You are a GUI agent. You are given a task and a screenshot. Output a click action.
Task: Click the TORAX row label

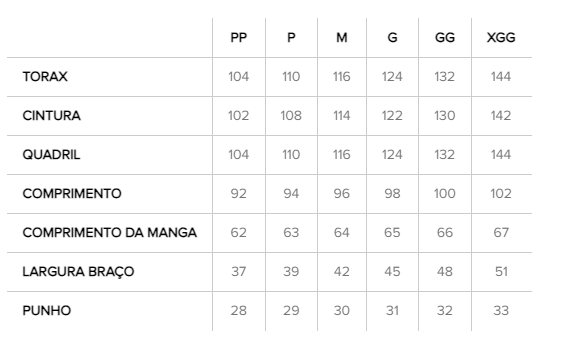45,77
